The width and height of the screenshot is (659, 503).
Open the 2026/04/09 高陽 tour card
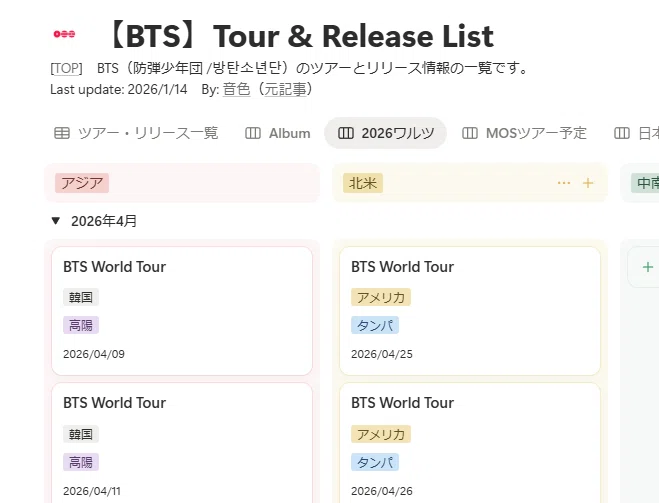(x=182, y=311)
